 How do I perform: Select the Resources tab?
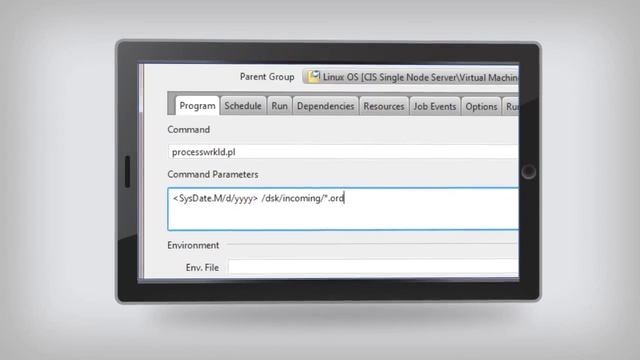click(384, 107)
